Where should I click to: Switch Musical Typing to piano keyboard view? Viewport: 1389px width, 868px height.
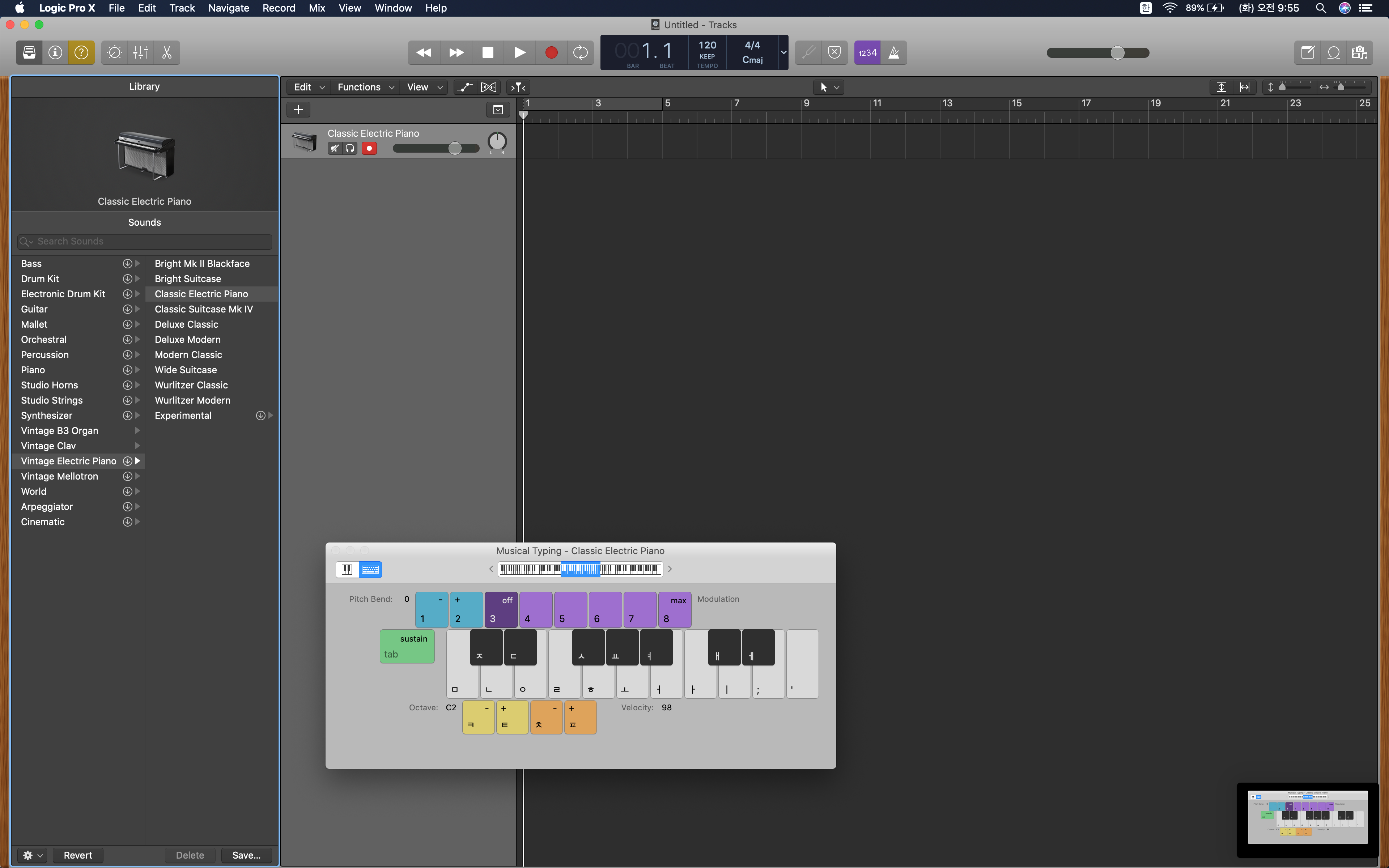coord(347,569)
